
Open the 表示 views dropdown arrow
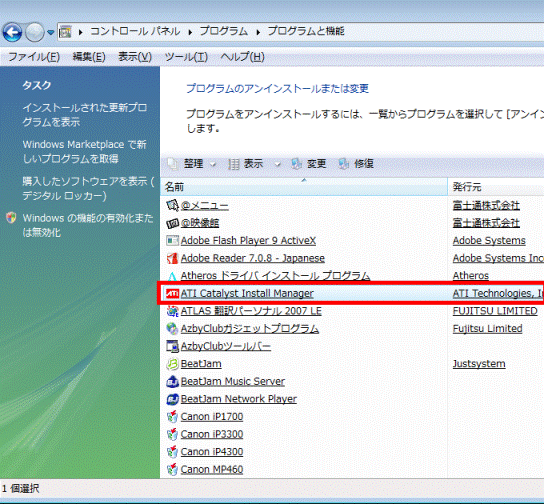[278, 164]
